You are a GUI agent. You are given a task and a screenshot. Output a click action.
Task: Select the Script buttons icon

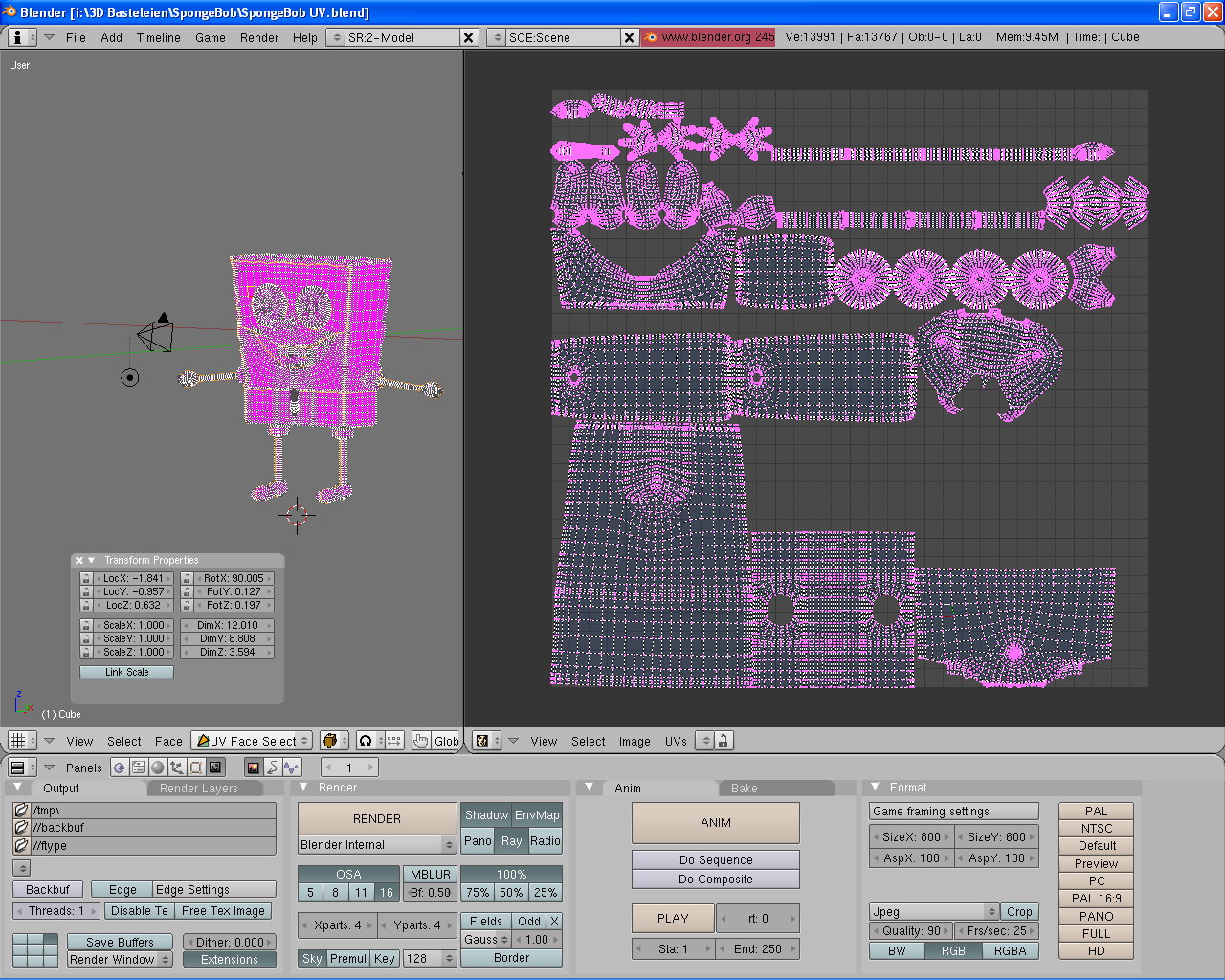point(138,768)
